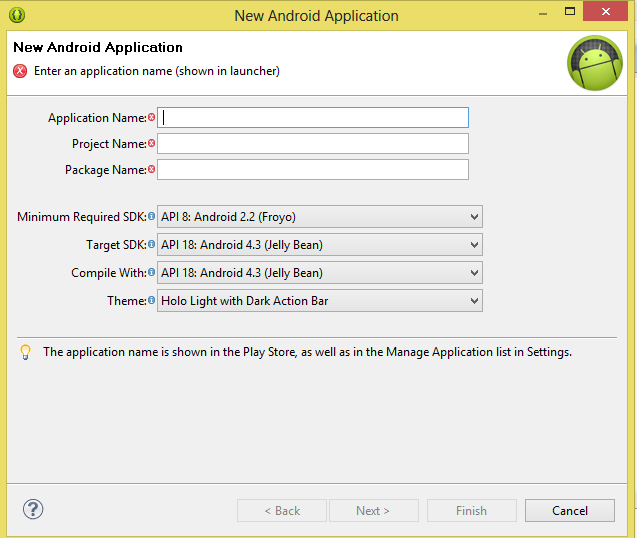Image resolution: width=637 pixels, height=538 pixels.
Task: Maximize the New Android Application dialog
Action: (x=570, y=11)
